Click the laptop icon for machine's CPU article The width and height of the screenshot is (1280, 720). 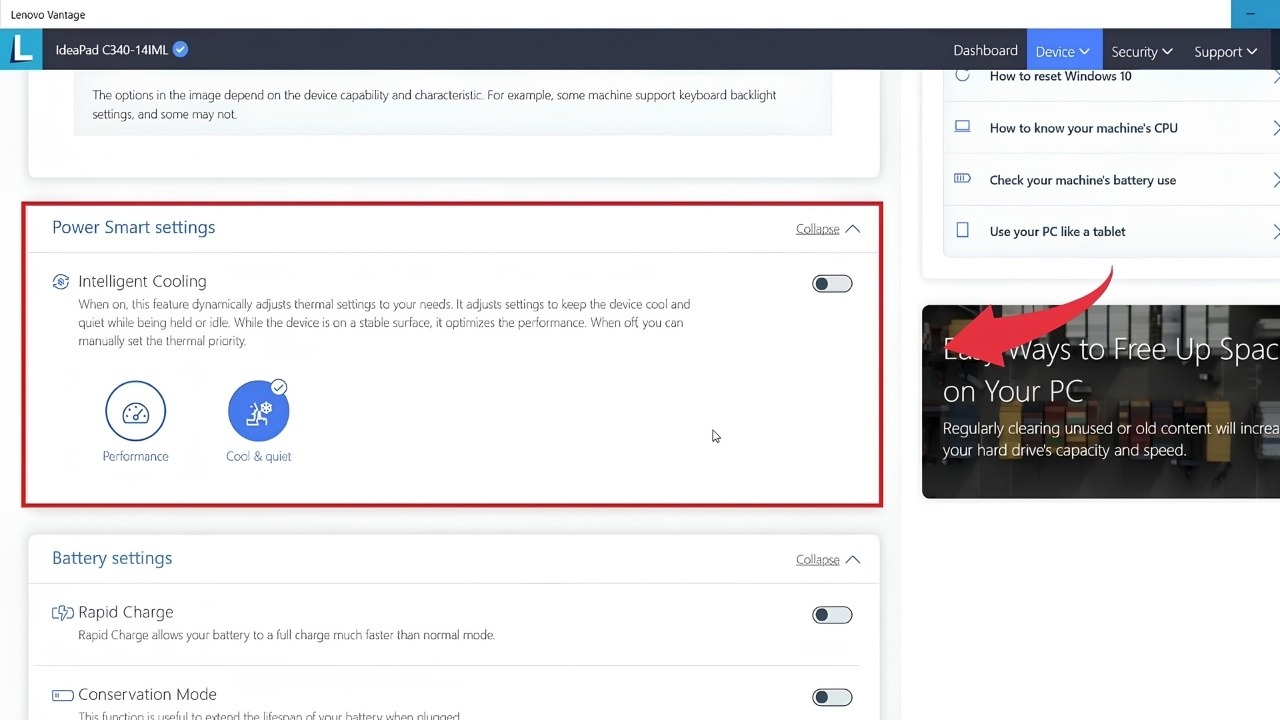tap(962, 127)
